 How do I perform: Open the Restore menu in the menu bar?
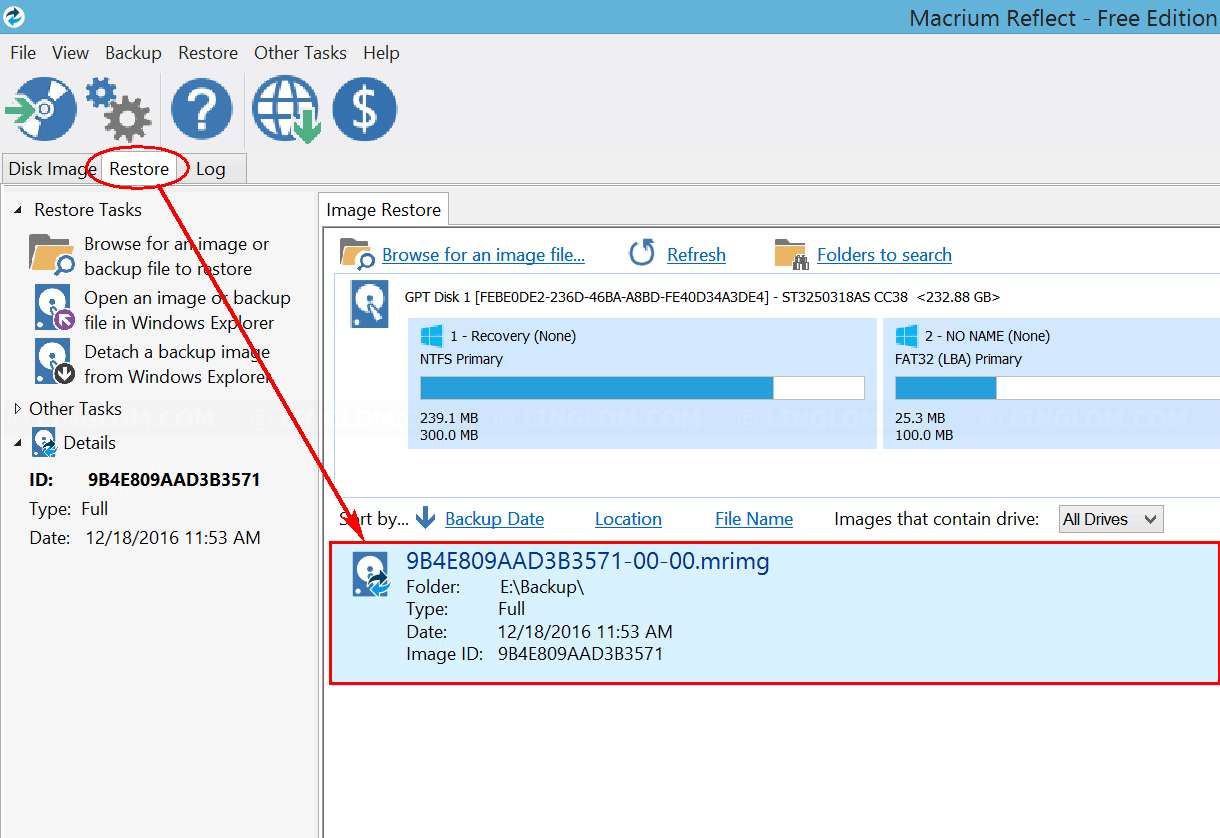(208, 53)
